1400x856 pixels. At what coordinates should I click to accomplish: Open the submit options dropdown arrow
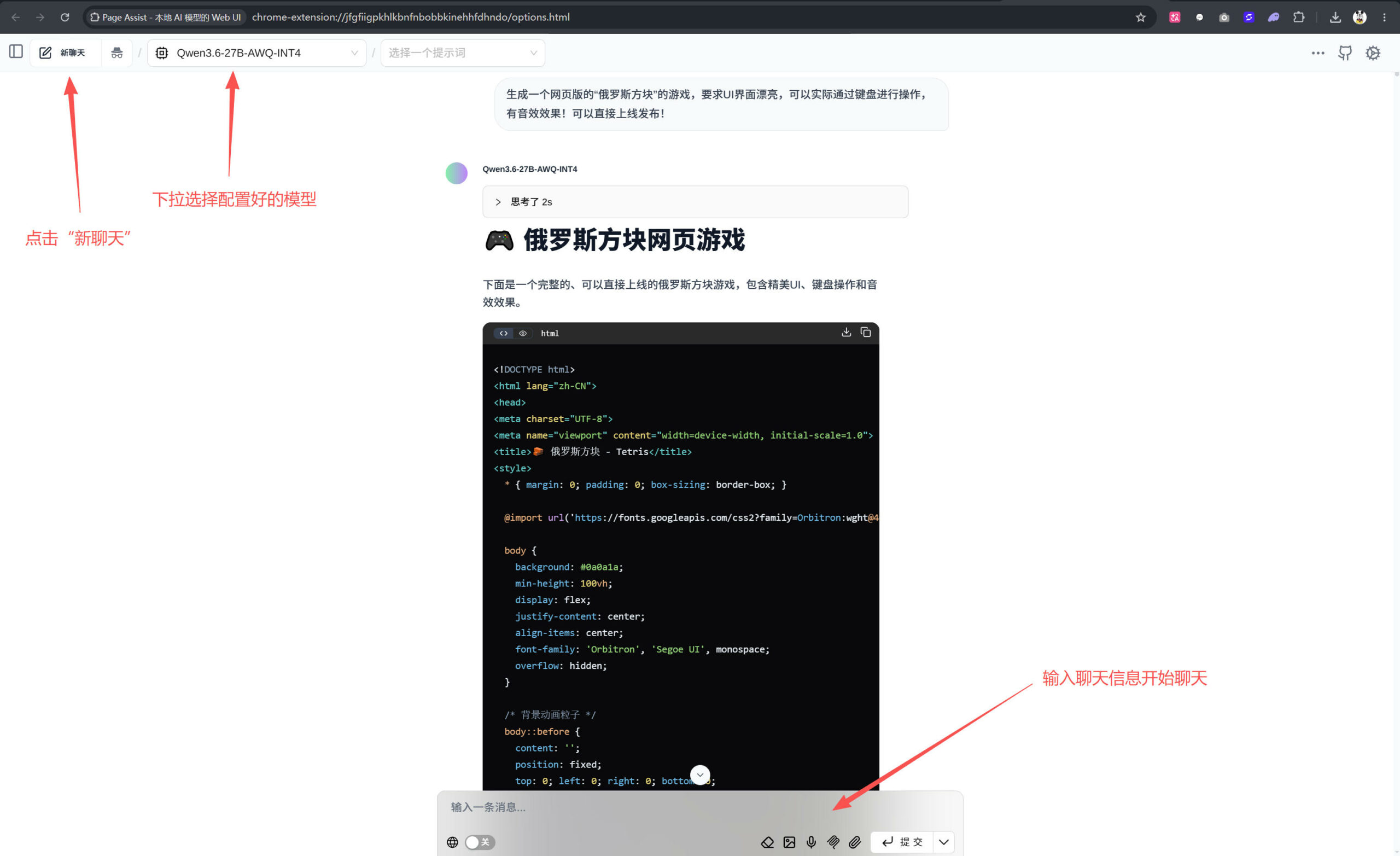click(x=944, y=842)
